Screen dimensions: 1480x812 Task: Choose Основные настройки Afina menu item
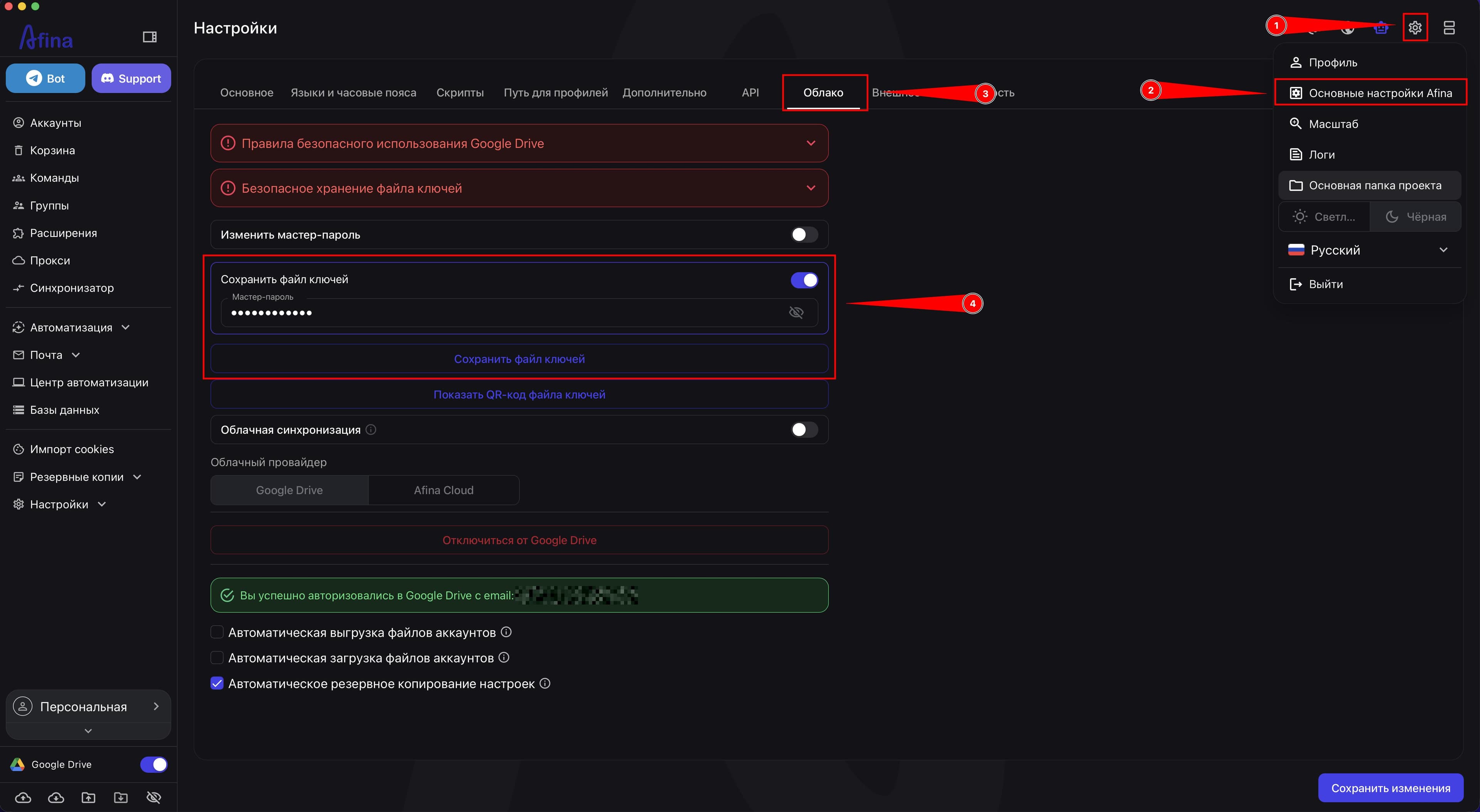click(1369, 92)
